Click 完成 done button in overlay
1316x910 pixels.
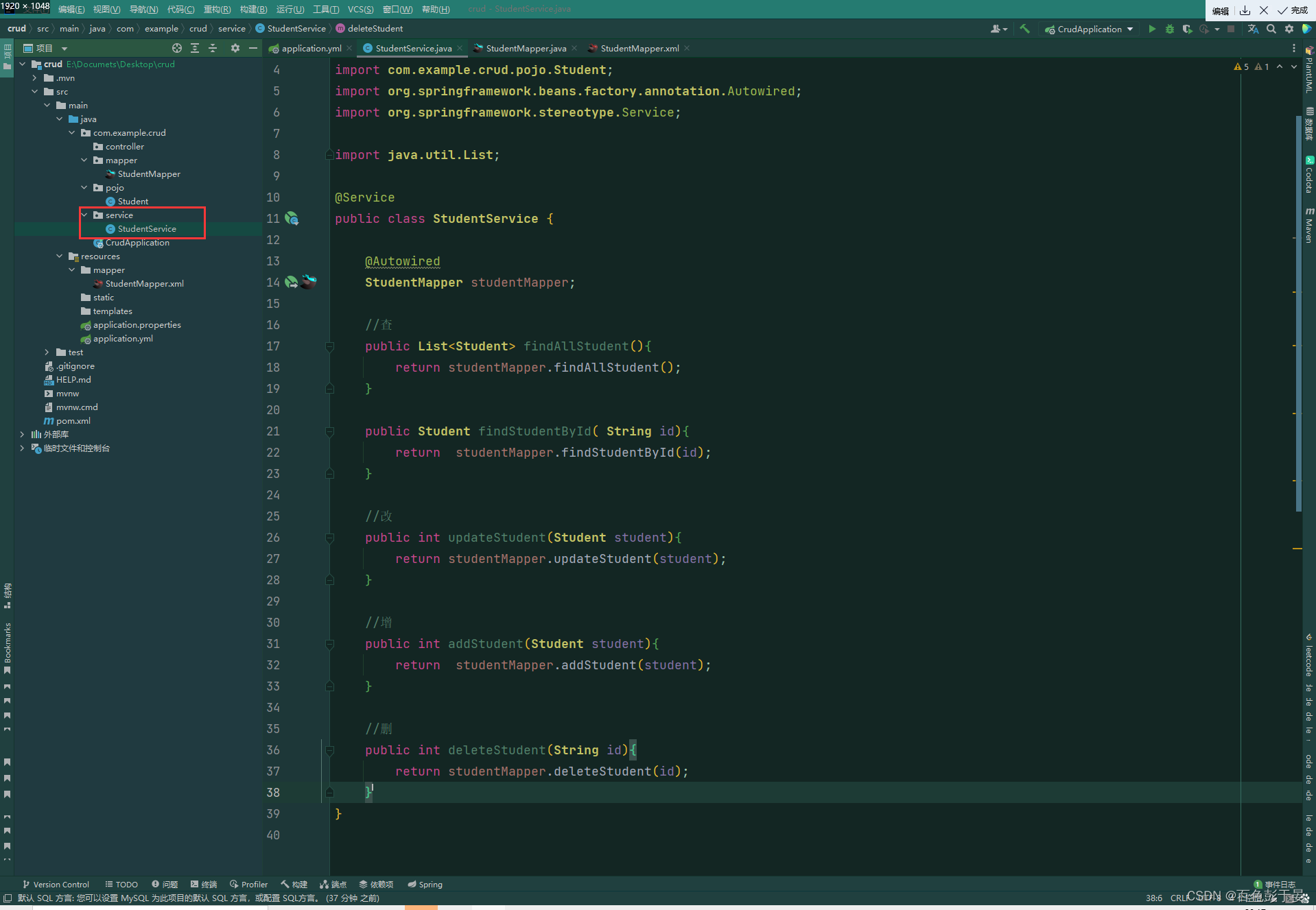point(1293,10)
